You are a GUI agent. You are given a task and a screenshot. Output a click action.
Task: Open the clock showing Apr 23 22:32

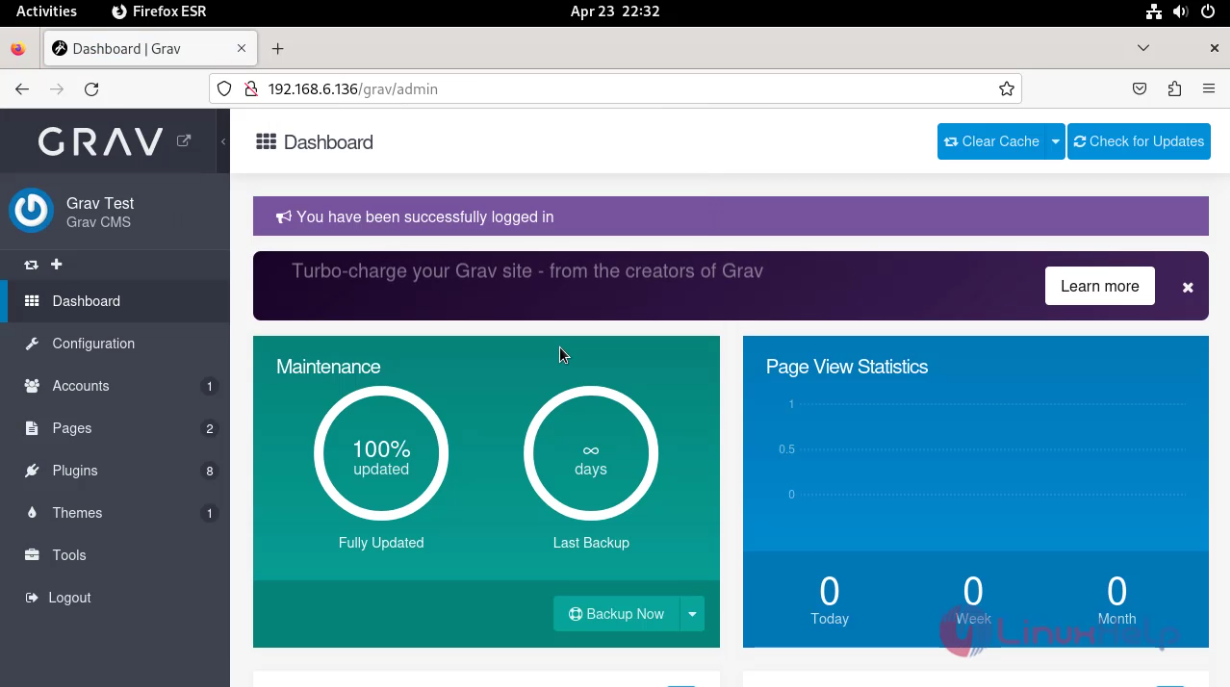click(x=615, y=12)
